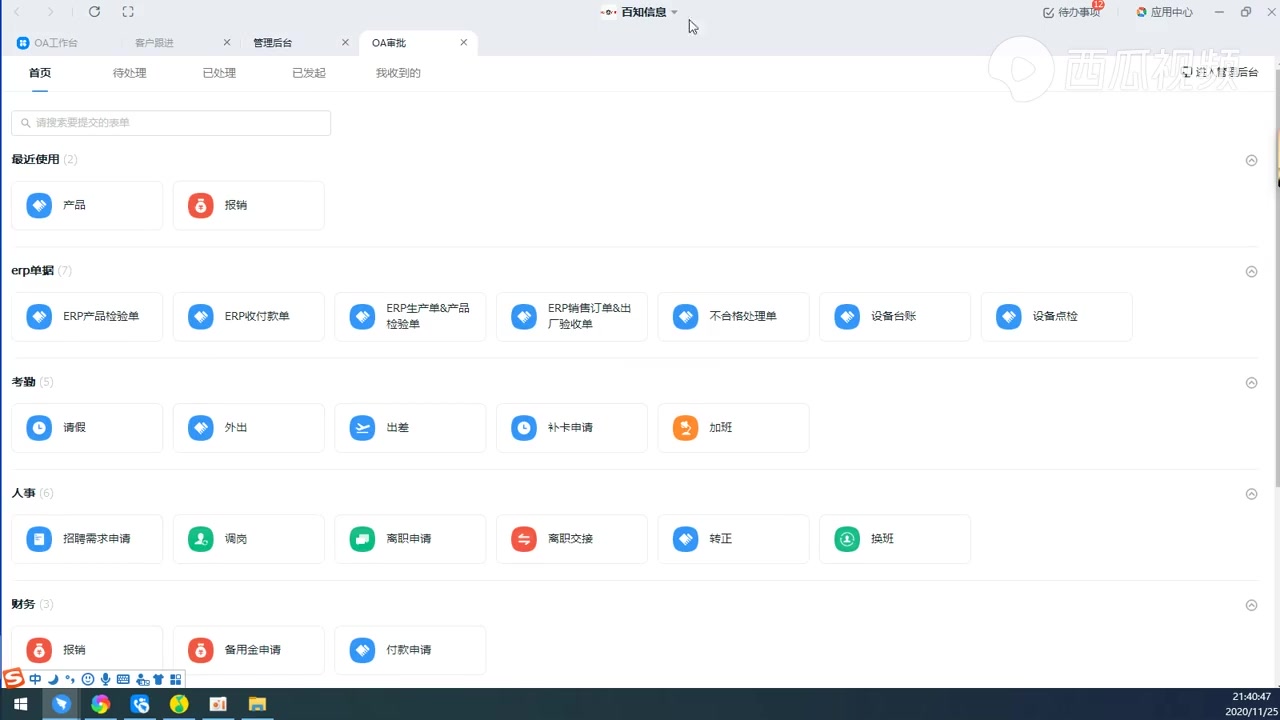Image resolution: width=1280 pixels, height=720 pixels.
Task: Switch to the 我收到的 tab
Action: pos(398,73)
